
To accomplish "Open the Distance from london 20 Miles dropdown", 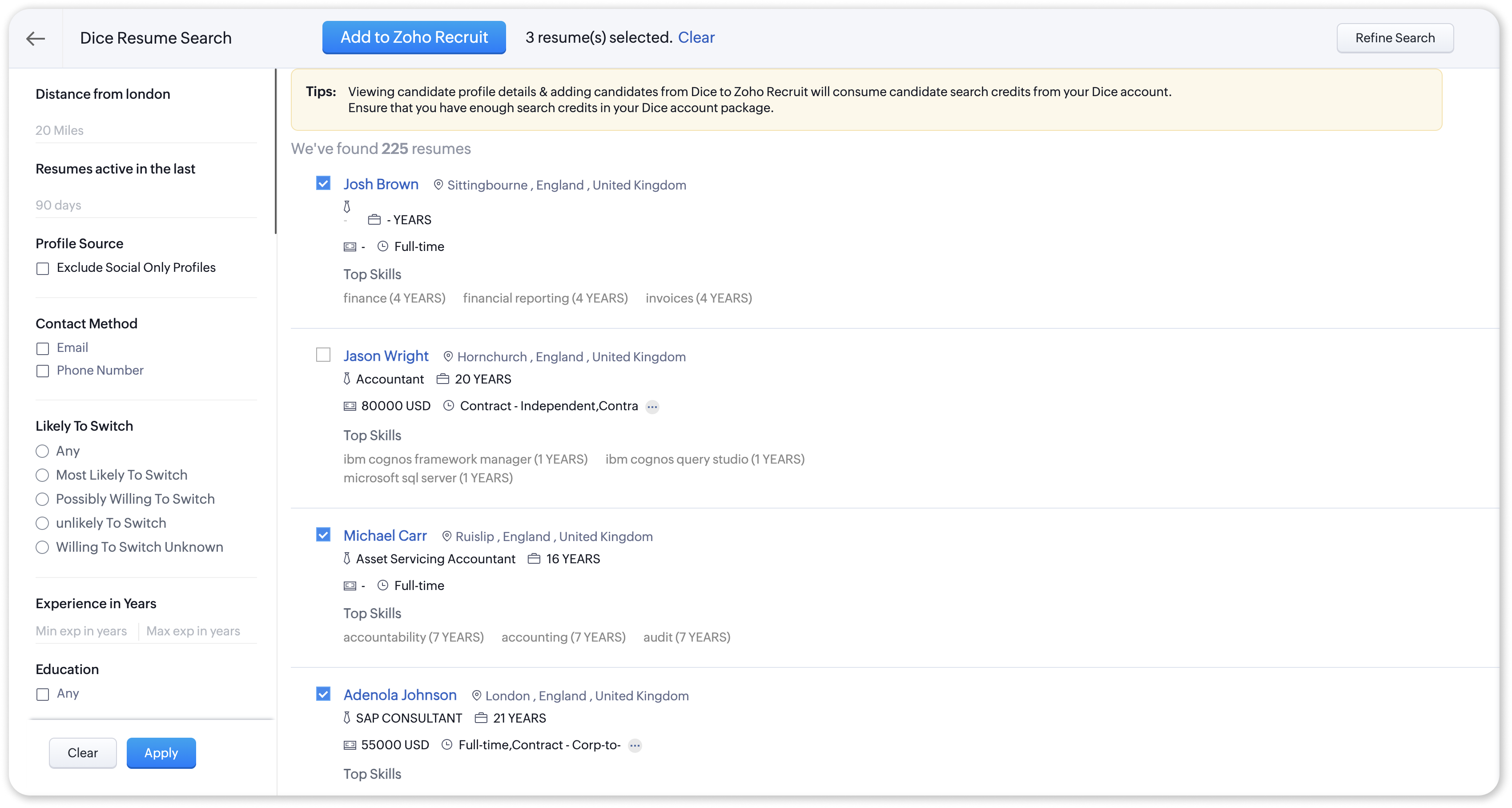I will [x=146, y=130].
